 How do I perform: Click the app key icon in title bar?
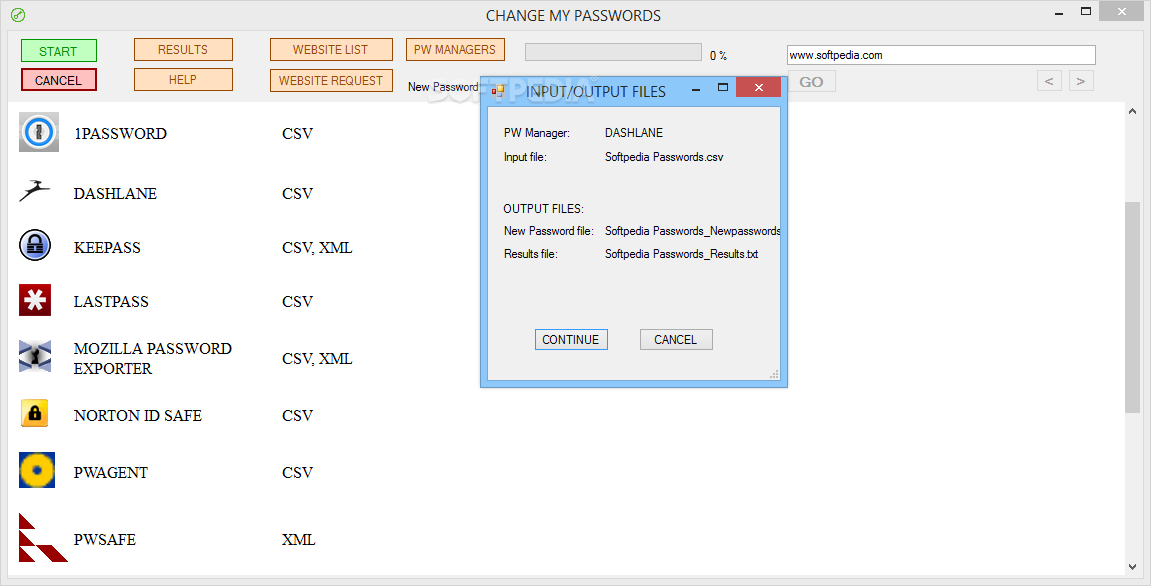tap(18, 15)
